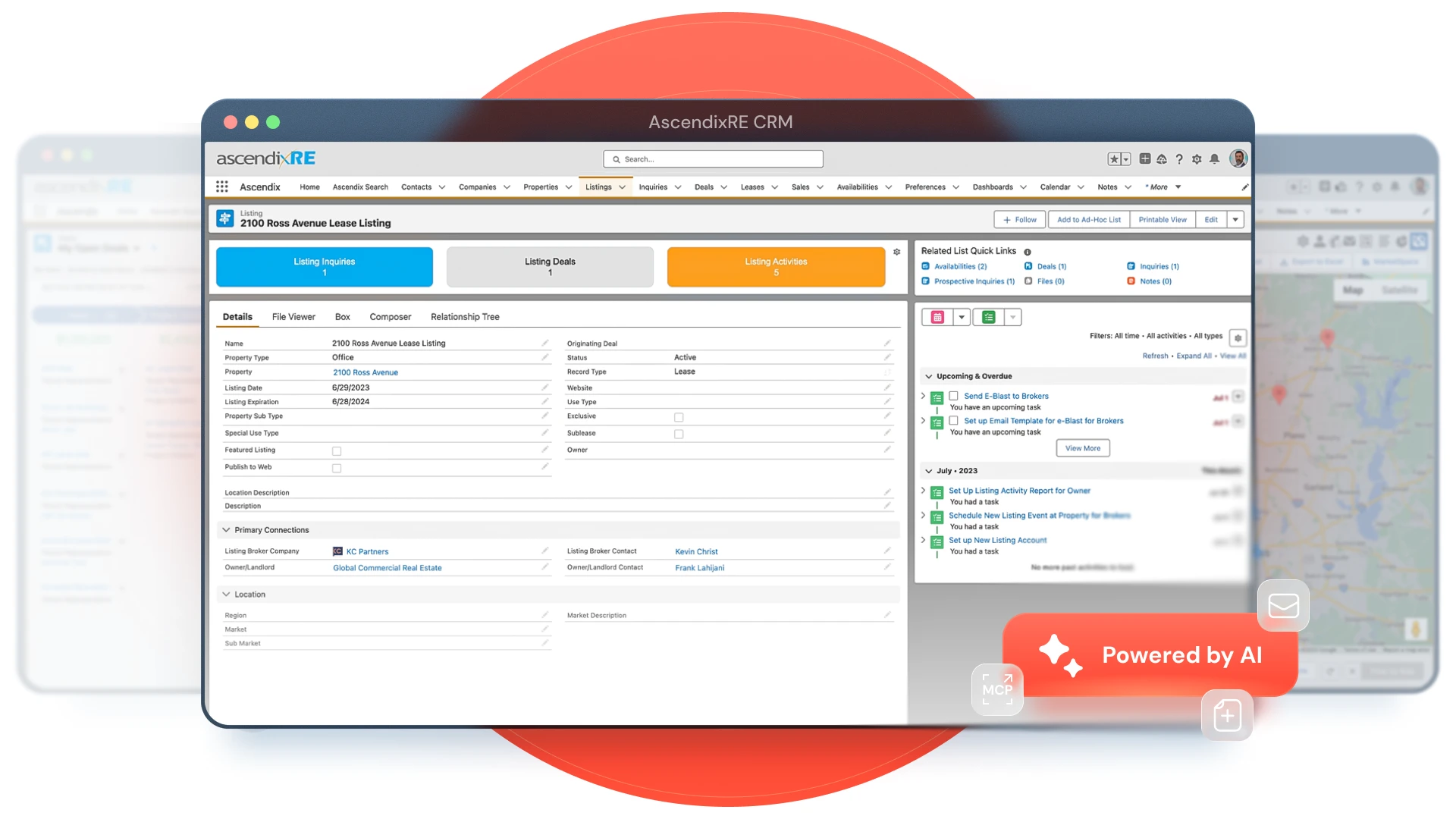1456x819 pixels.
Task: Open the setup gear icon in header
Action: coord(1197,159)
